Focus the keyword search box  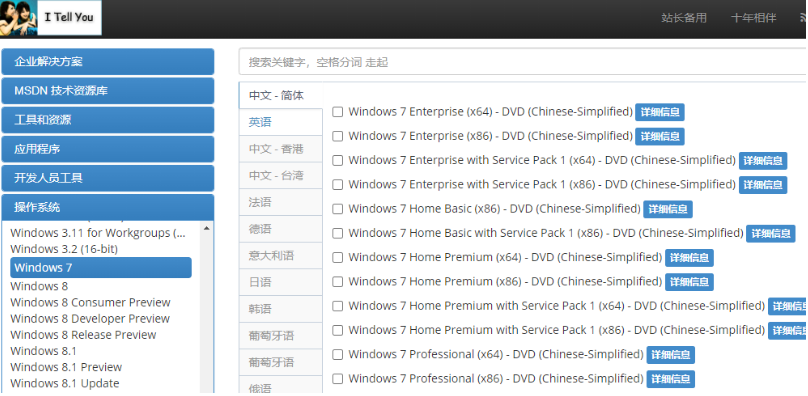pyautogui.click(x=523, y=62)
